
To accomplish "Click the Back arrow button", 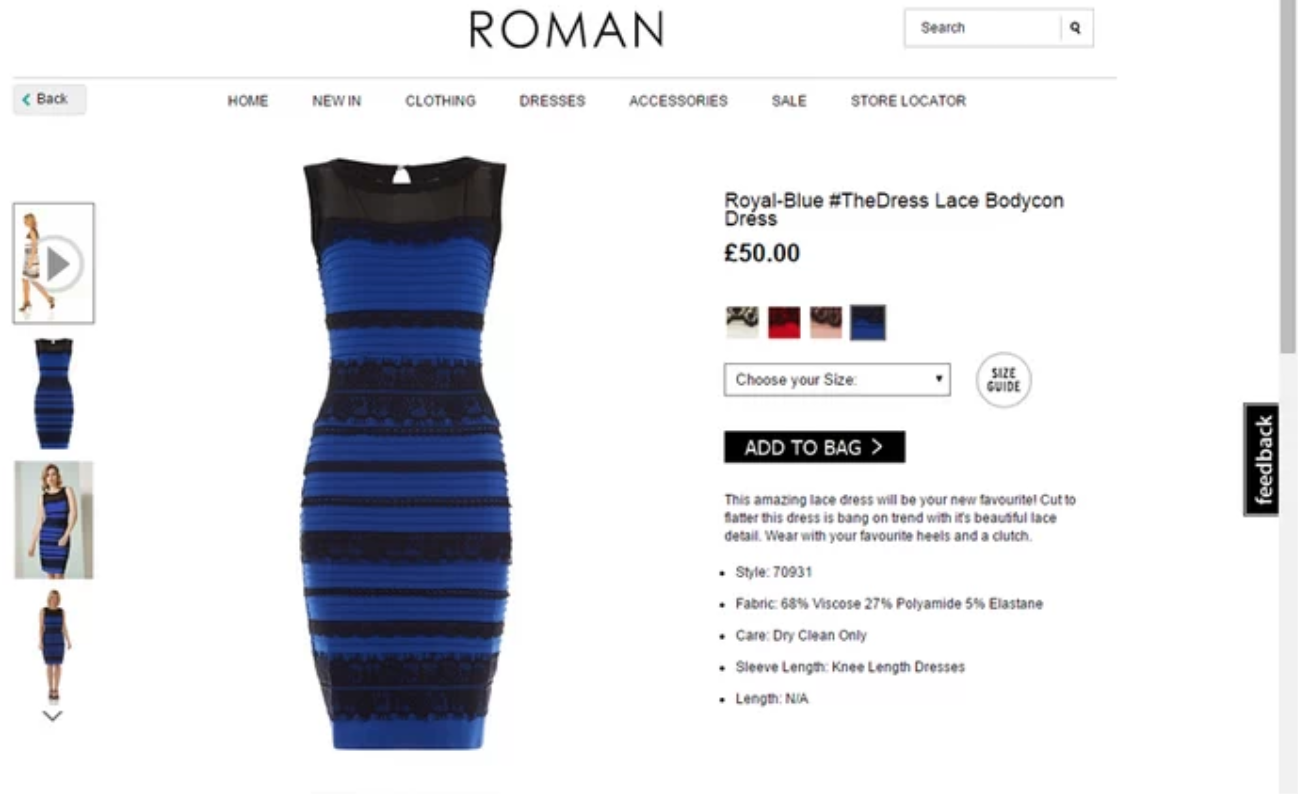I will [49, 99].
